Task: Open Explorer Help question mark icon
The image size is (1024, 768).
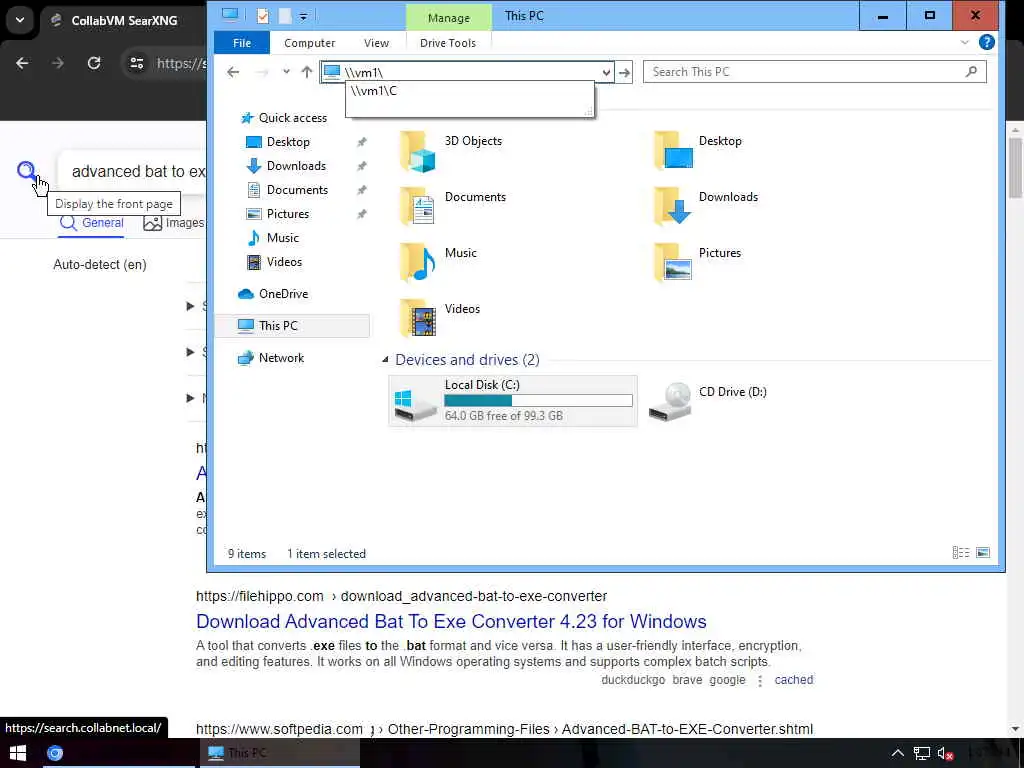Action: pos(986,42)
